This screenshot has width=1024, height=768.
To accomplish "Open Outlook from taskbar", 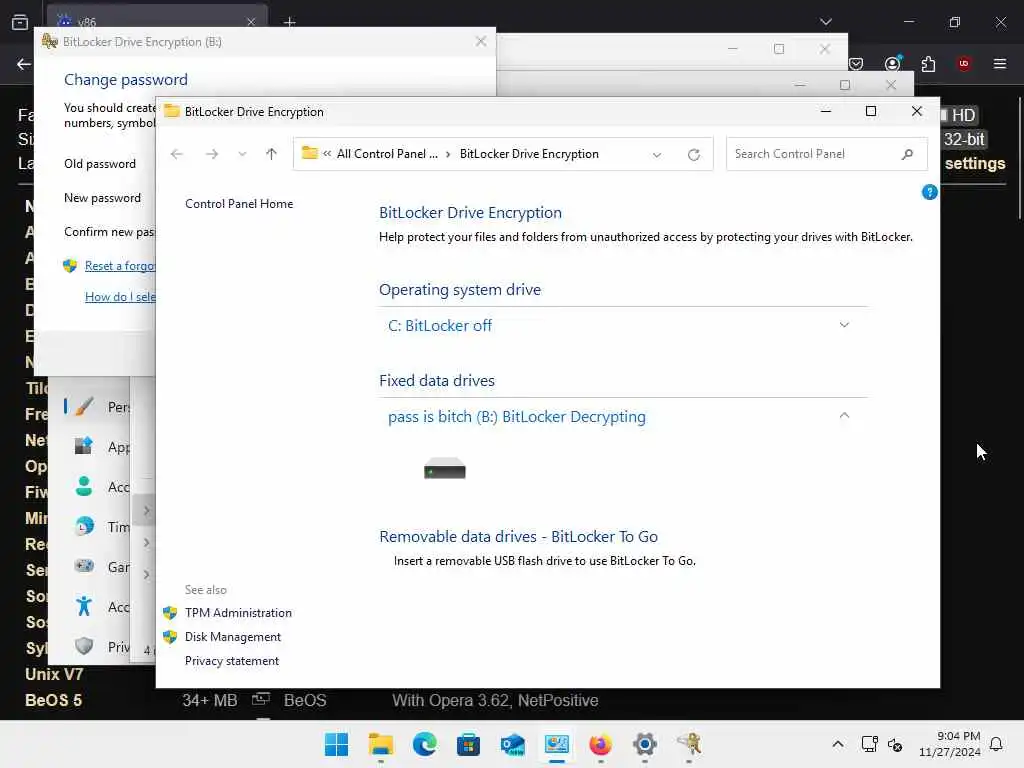I will 513,744.
